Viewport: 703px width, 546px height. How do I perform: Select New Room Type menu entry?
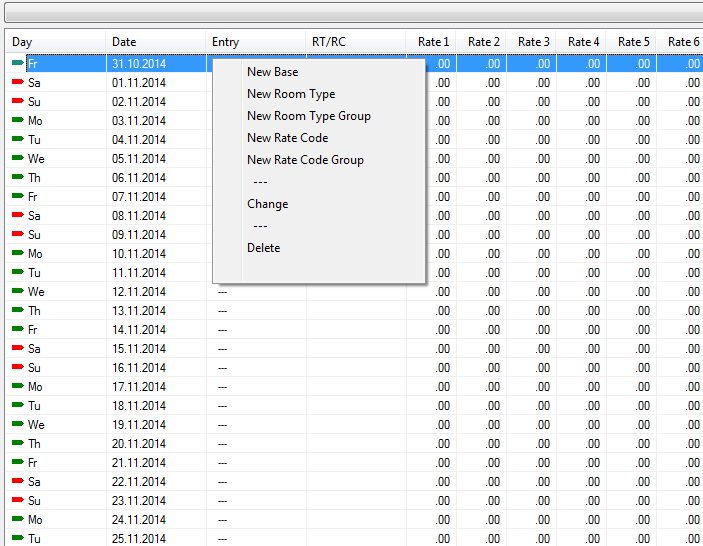291,94
